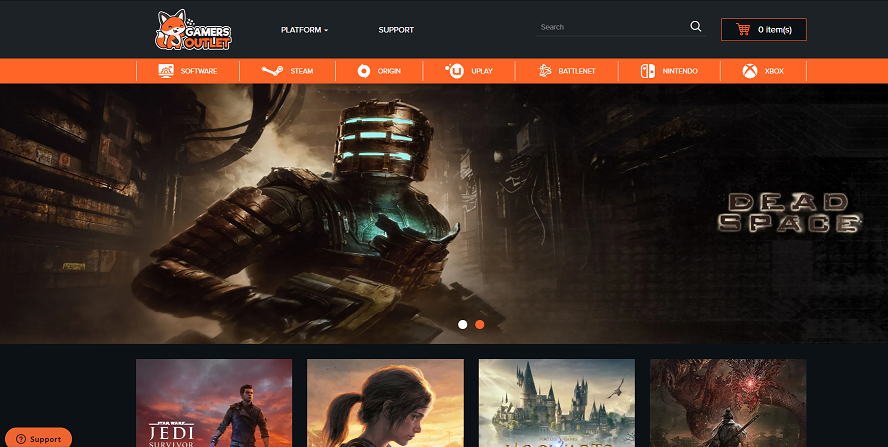Open the Platform dropdown menu
888x447 pixels.
coord(304,30)
